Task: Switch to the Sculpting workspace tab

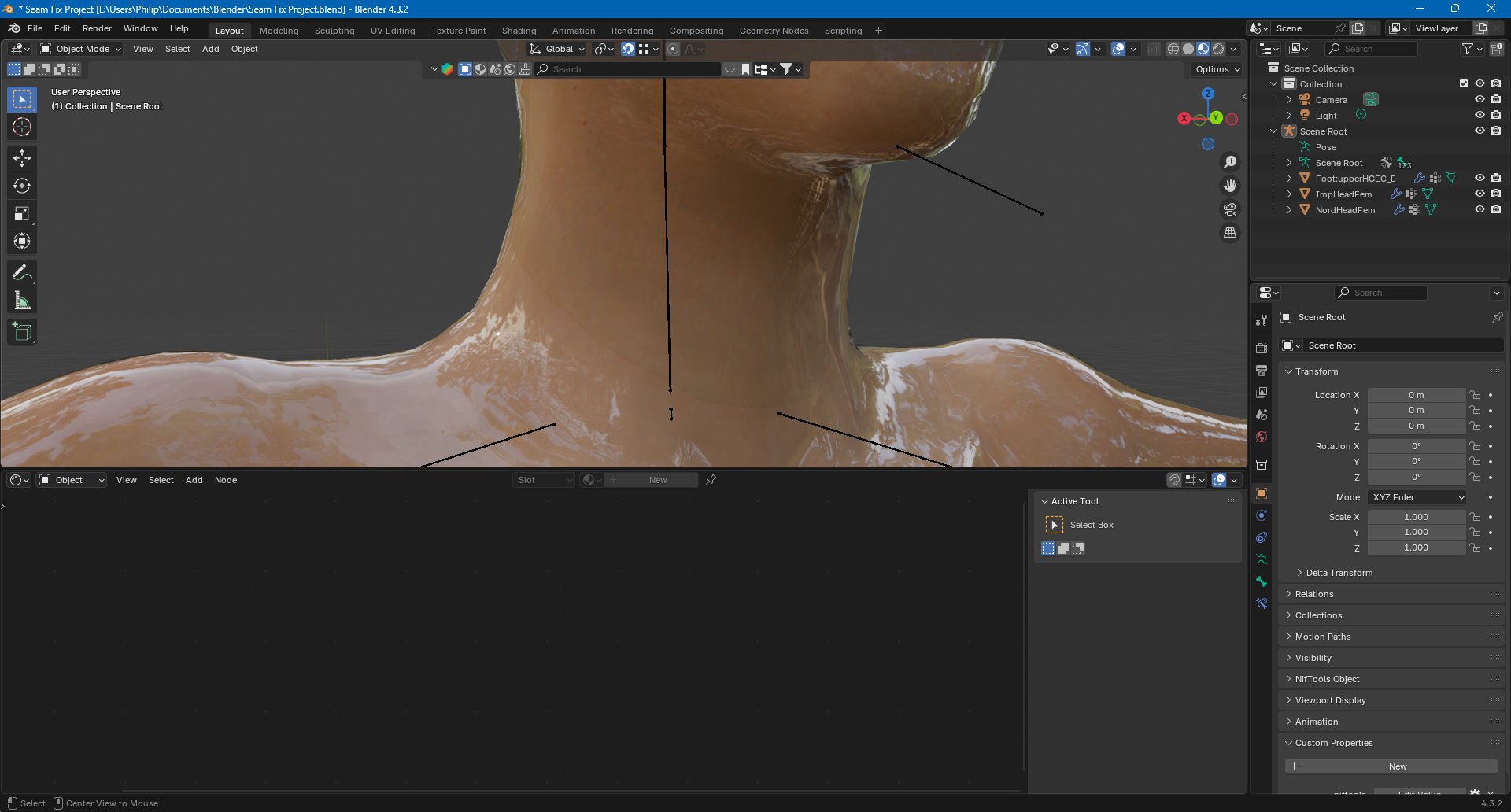Action: point(334,31)
